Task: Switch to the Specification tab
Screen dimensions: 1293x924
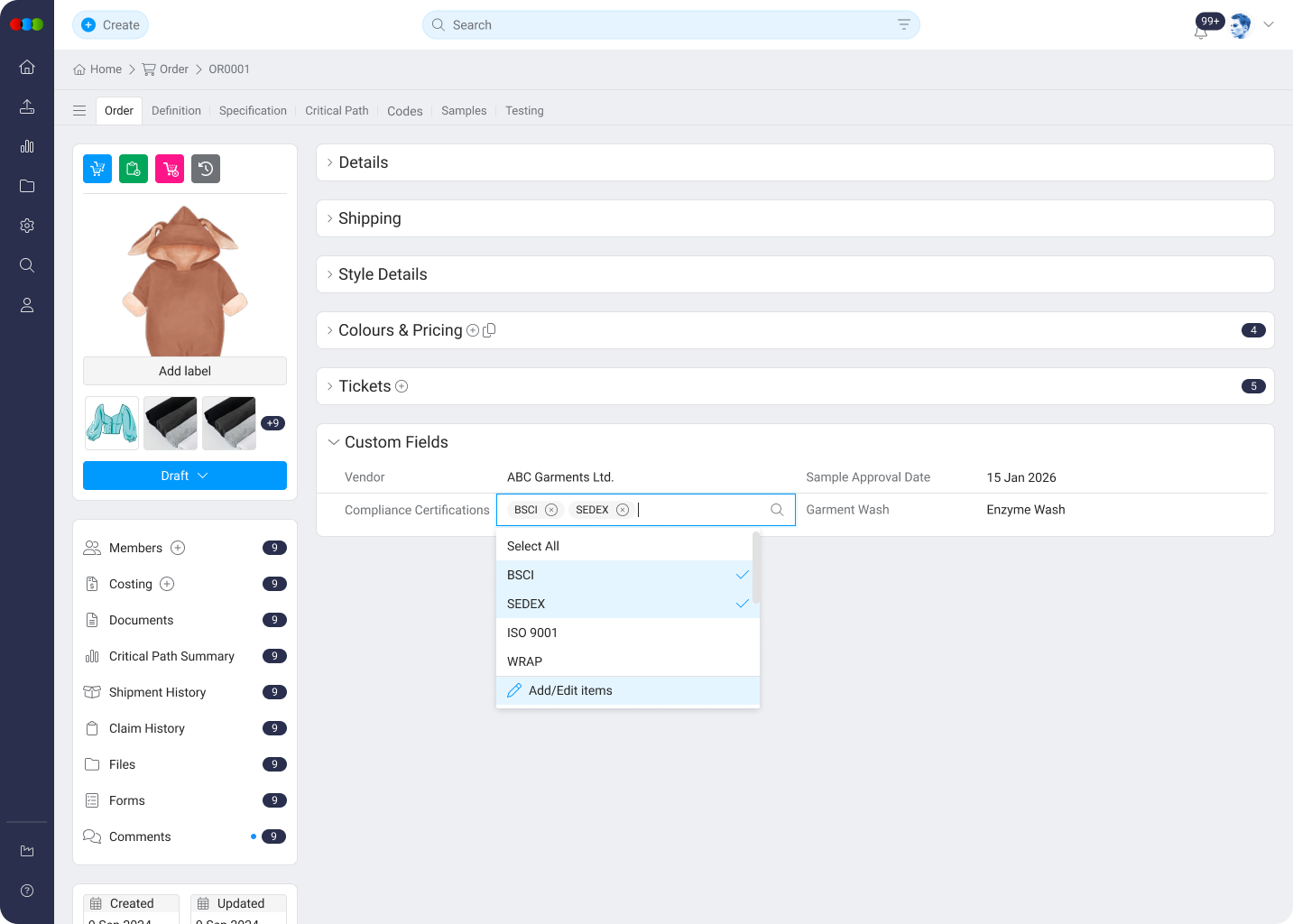Action: click(x=253, y=110)
